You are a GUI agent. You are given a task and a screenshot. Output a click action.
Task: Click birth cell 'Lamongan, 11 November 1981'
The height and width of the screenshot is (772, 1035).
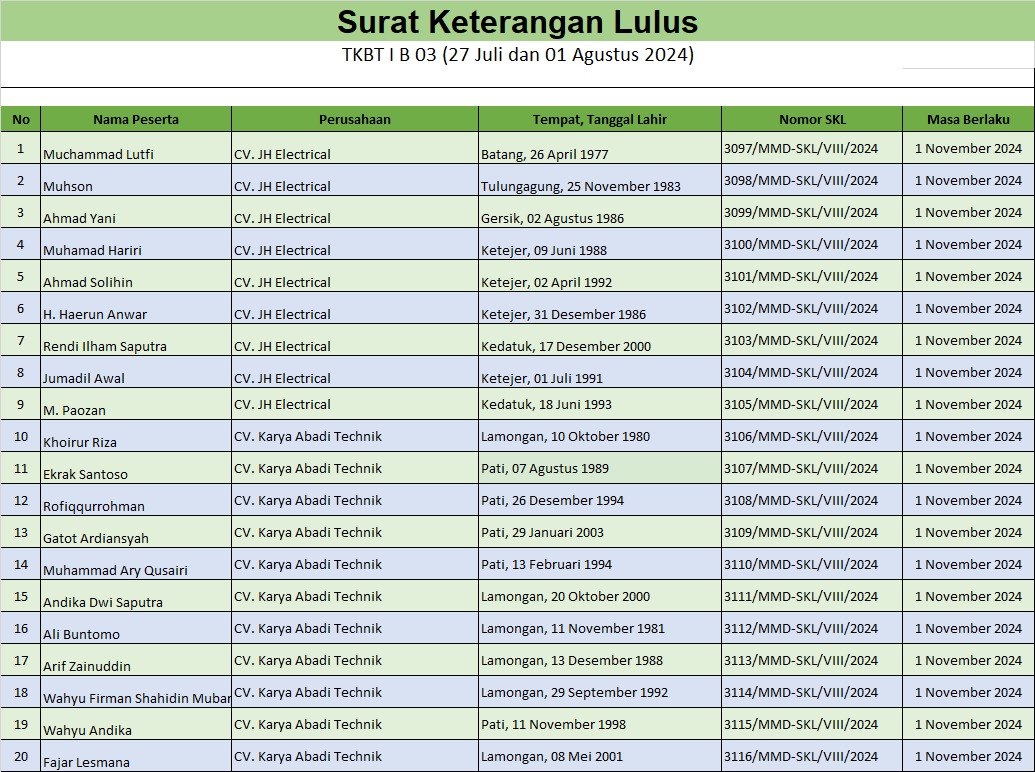click(x=599, y=628)
